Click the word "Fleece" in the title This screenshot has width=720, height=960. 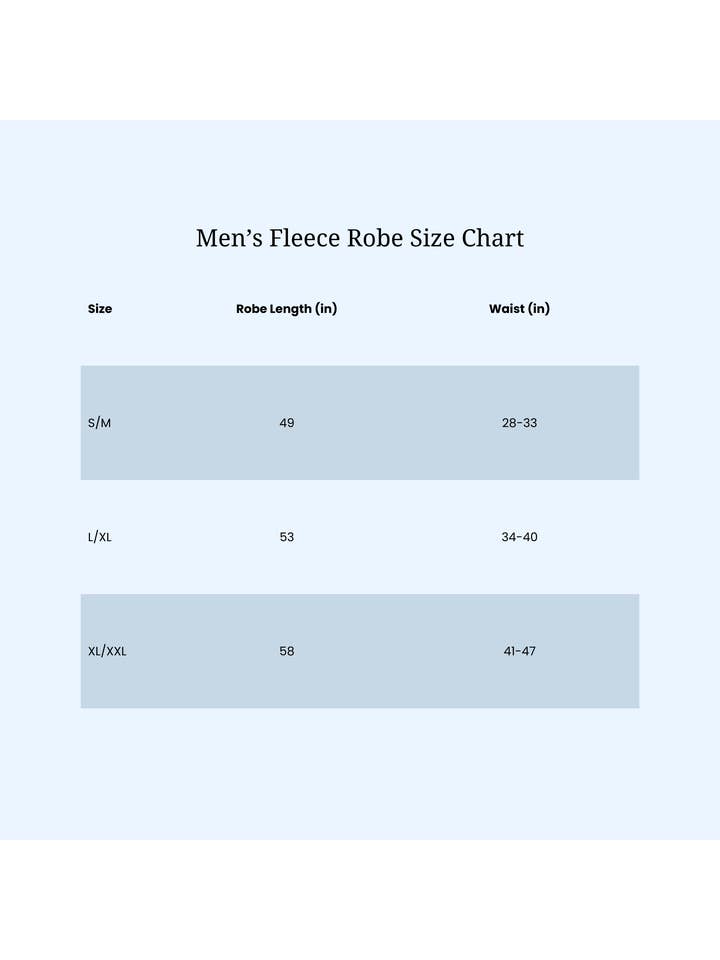[305, 238]
